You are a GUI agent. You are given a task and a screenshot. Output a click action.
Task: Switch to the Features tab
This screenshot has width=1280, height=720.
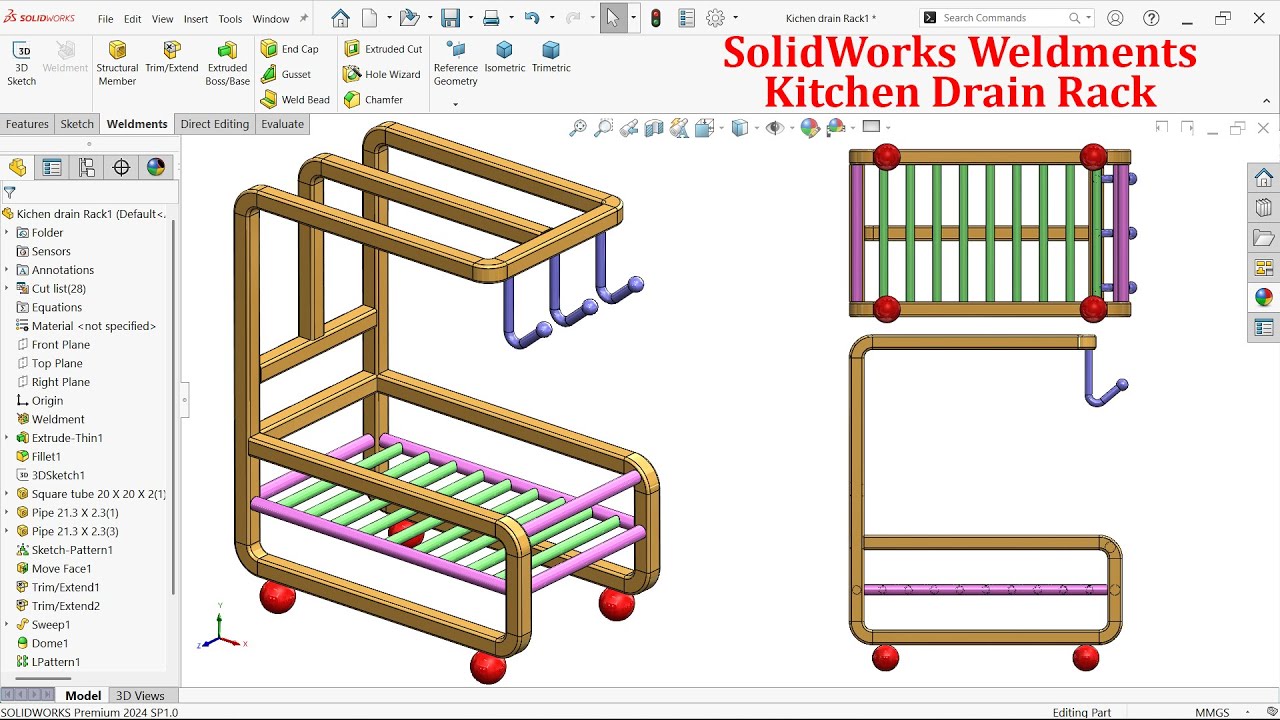(27, 124)
